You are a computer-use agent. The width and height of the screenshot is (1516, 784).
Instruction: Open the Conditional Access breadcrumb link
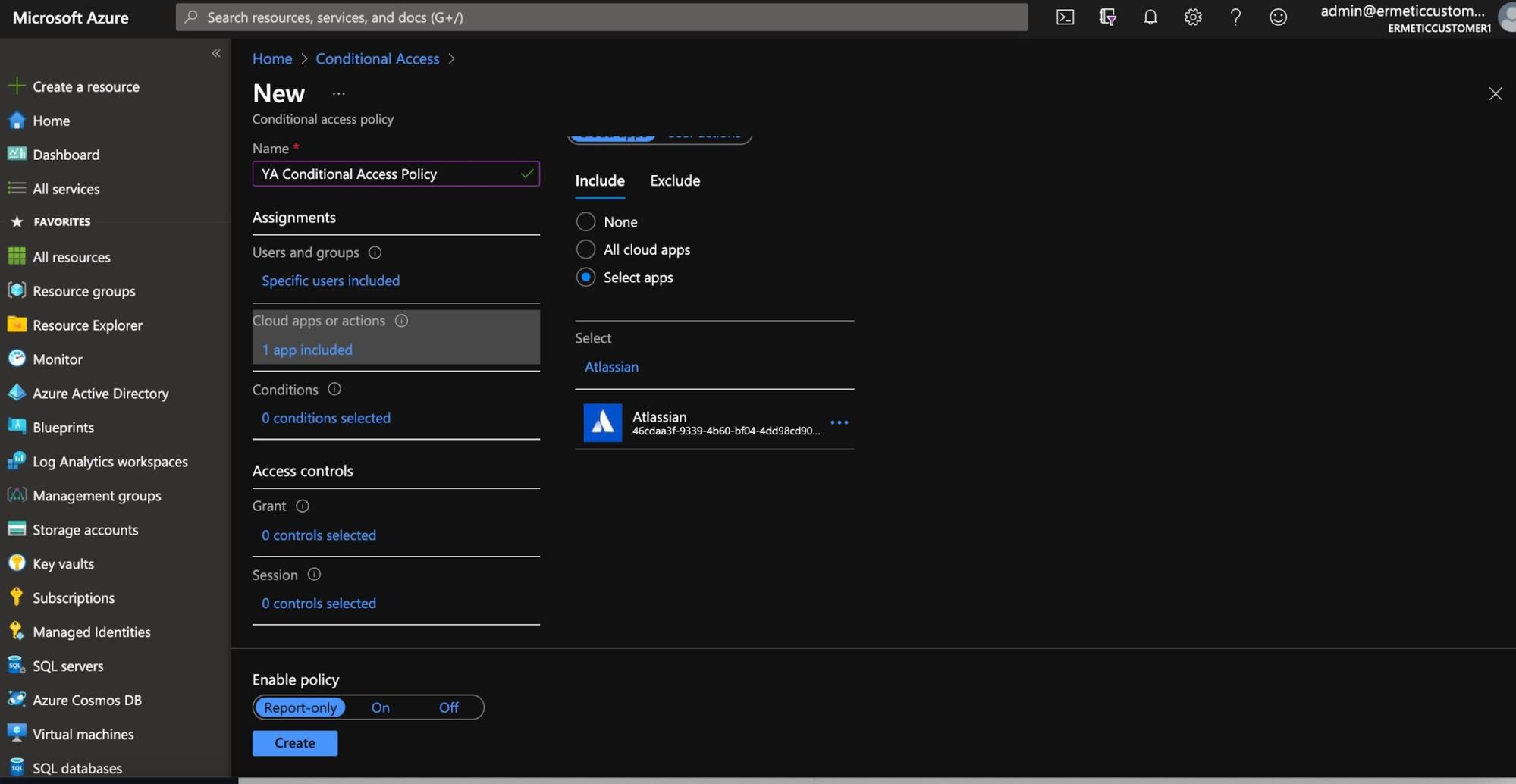(x=377, y=58)
